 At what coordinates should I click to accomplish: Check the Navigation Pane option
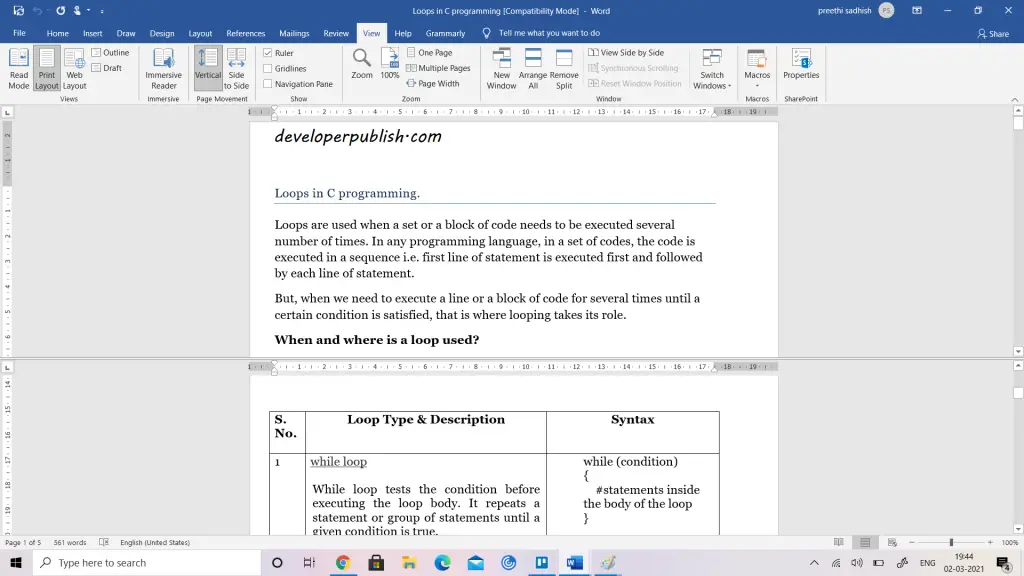pos(268,84)
